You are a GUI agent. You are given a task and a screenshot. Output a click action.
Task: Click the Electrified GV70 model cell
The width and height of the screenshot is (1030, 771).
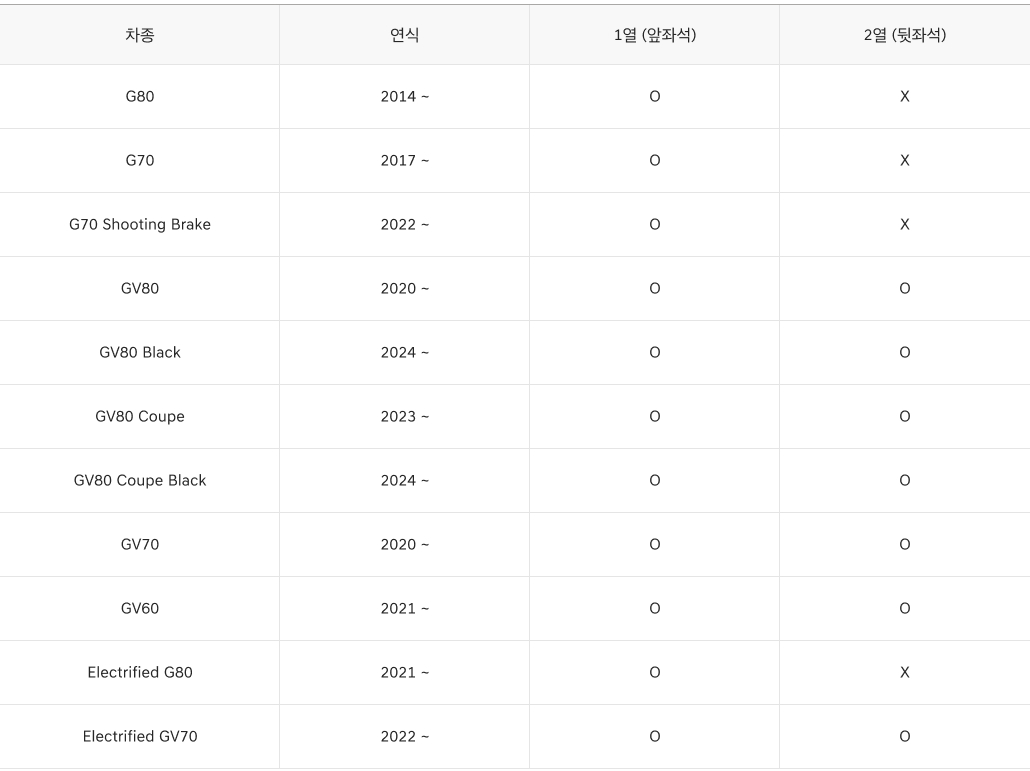coord(140,737)
